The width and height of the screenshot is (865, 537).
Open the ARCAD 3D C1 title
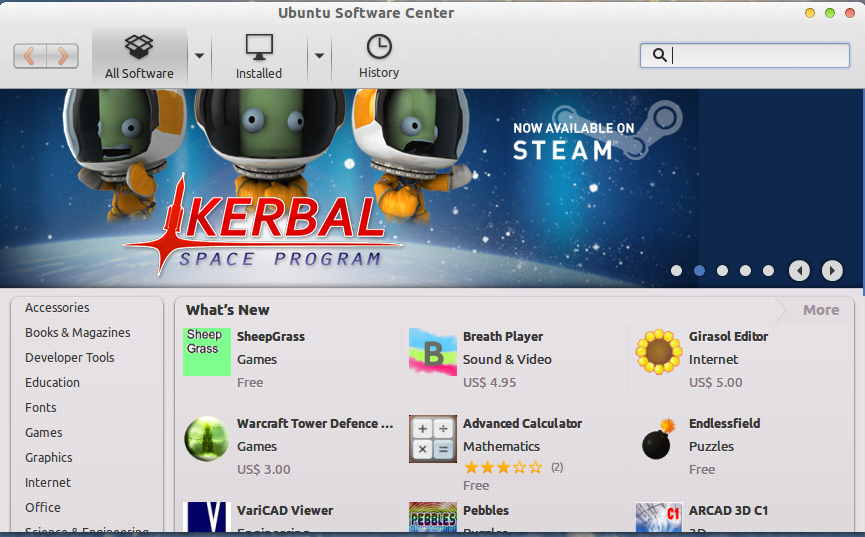click(x=728, y=511)
